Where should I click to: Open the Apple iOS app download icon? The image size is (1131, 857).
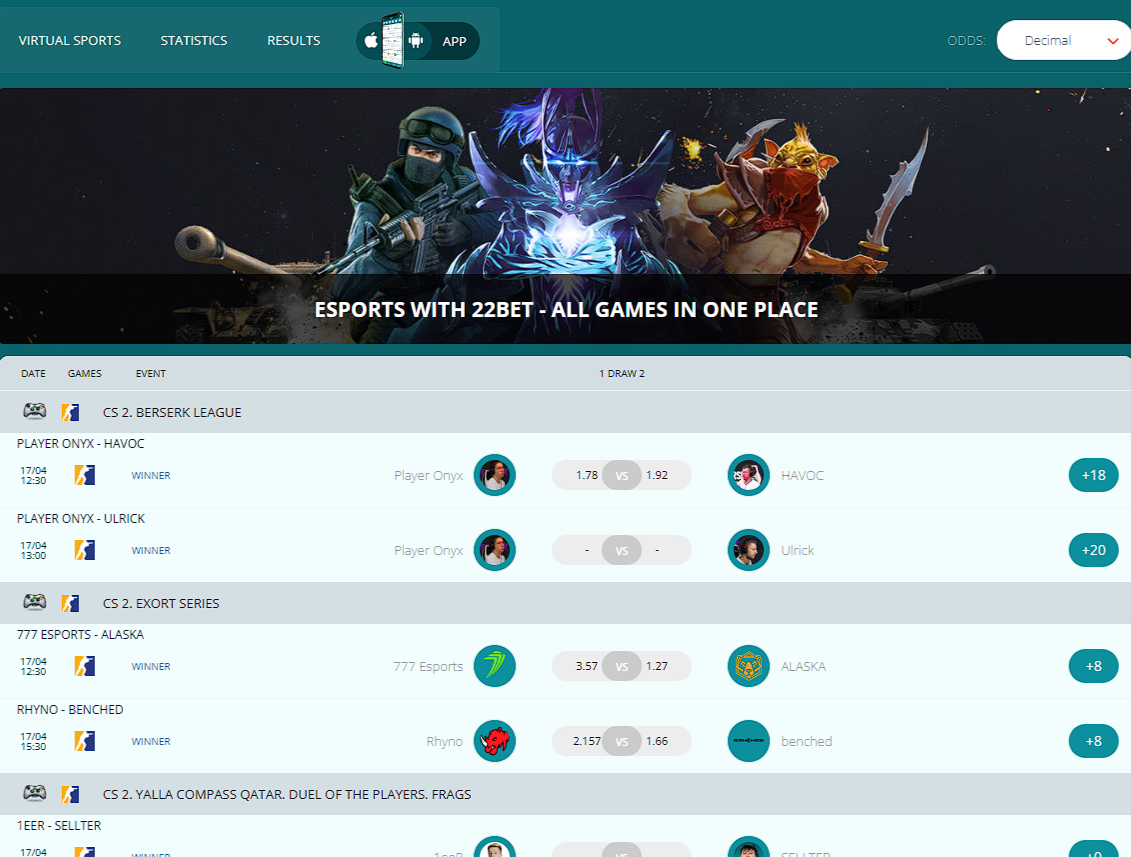371,40
